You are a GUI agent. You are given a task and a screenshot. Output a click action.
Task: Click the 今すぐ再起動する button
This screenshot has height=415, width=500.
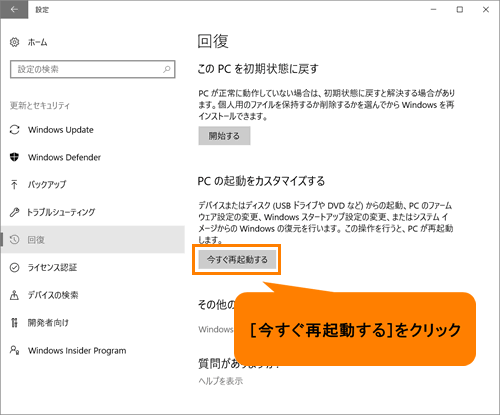tap(237, 259)
